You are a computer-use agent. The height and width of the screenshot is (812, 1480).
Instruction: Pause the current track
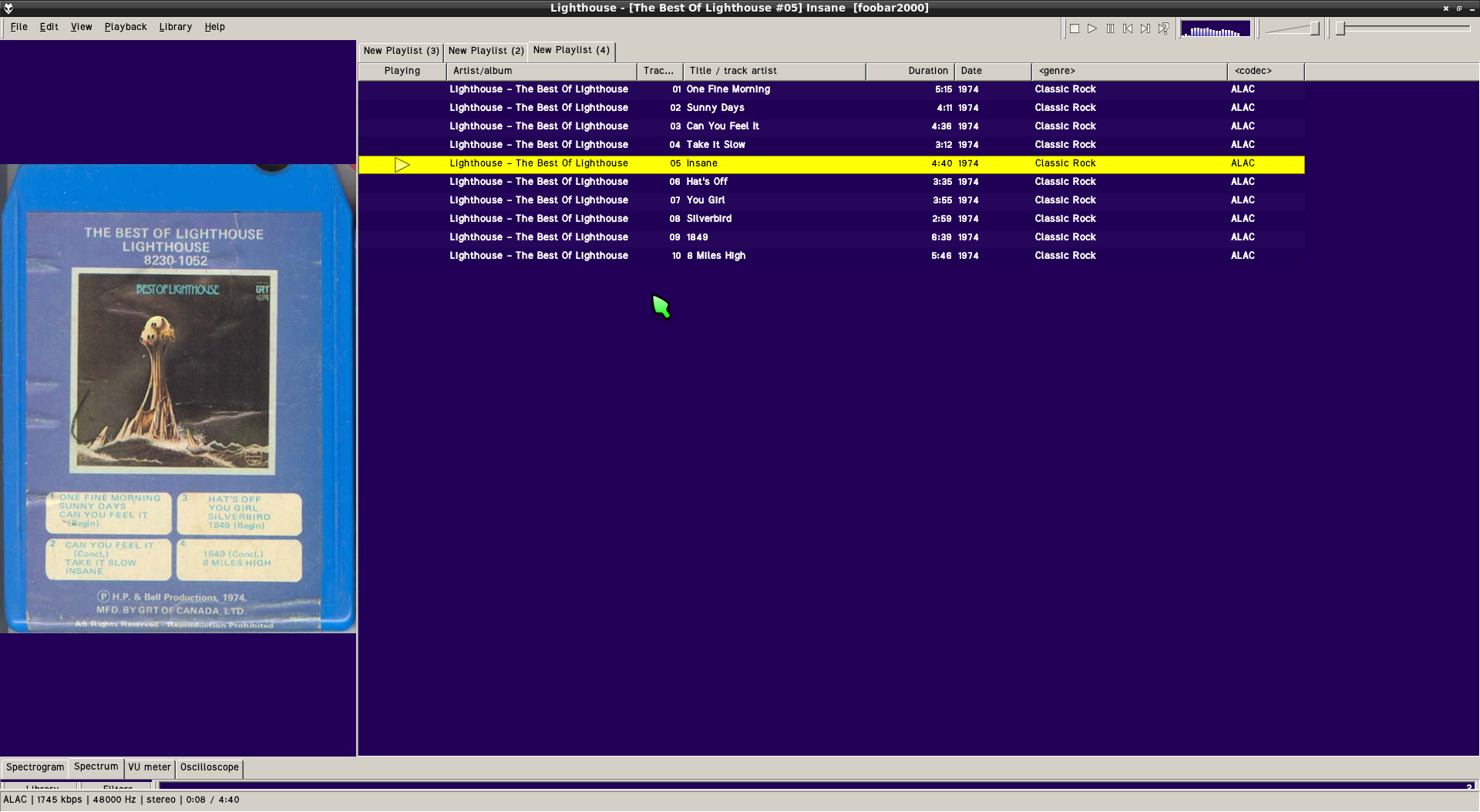coord(1110,29)
